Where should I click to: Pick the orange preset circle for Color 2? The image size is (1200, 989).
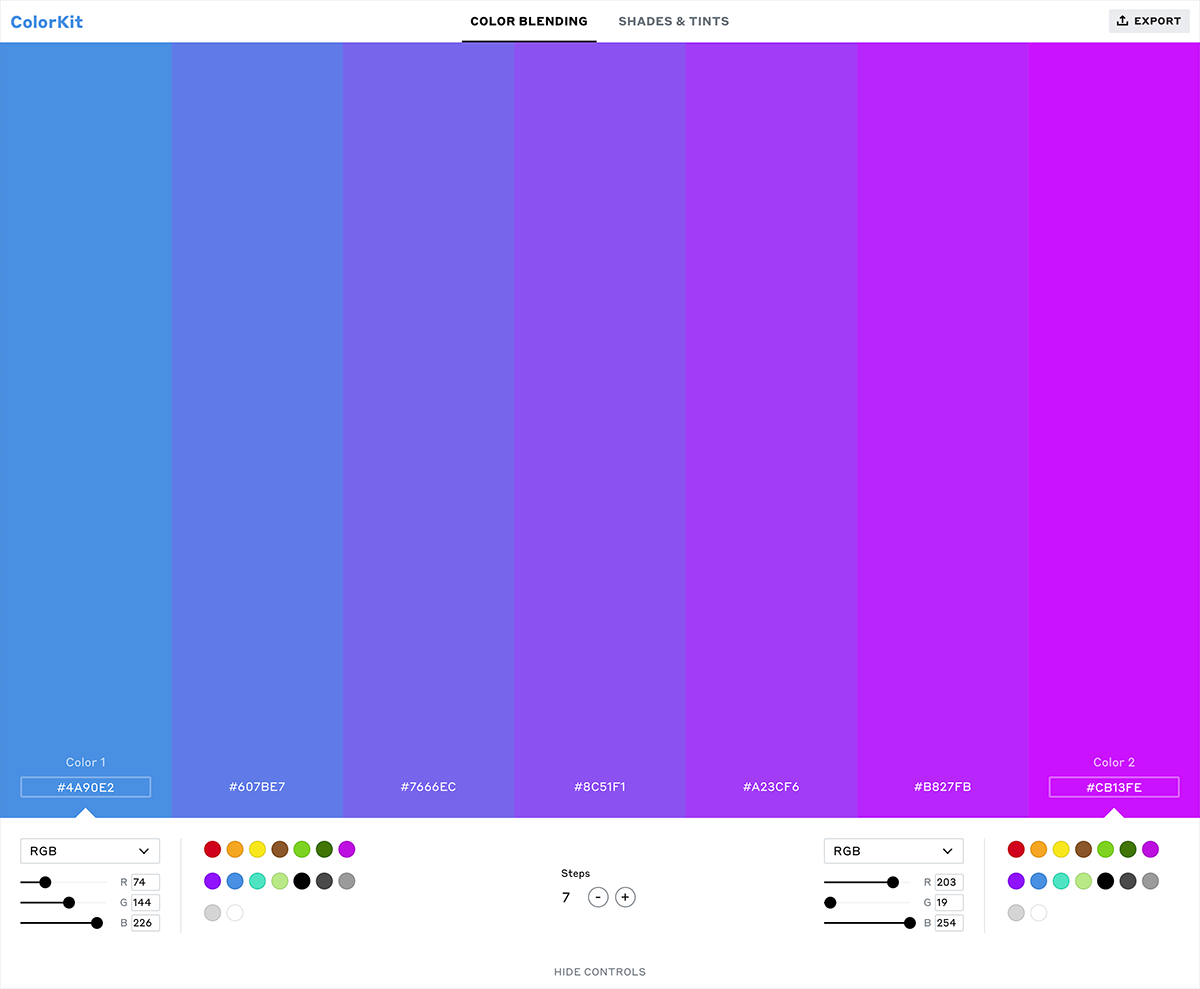[1039, 849]
